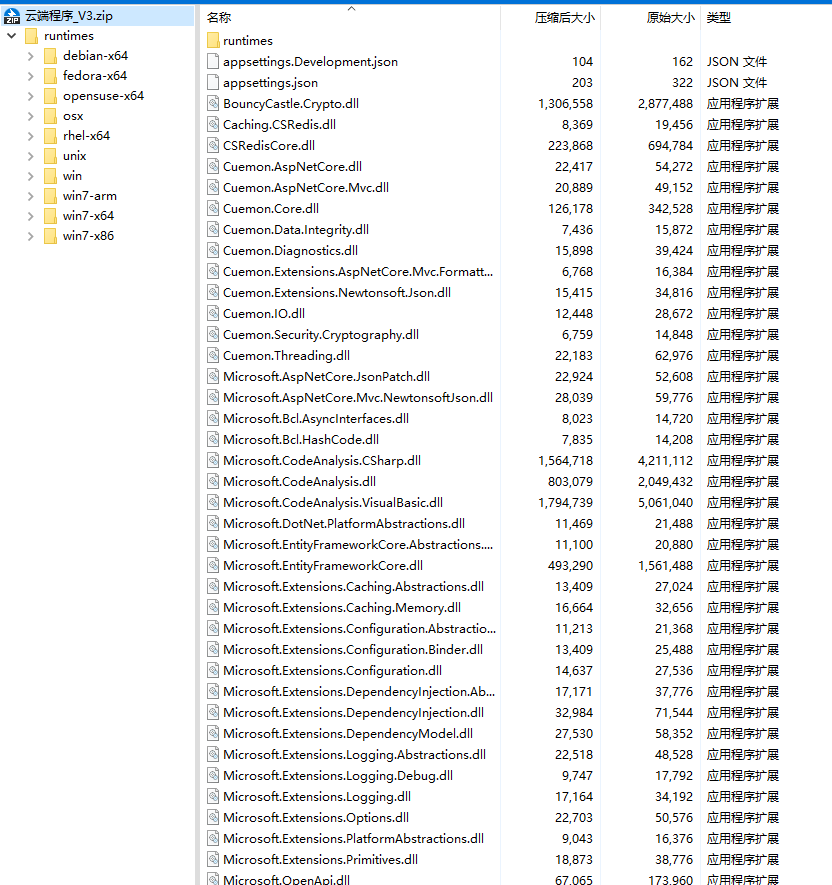Click the DLL icon of Microsoft.Extensions.Options.dll
The height and width of the screenshot is (885, 832).
[x=213, y=817]
